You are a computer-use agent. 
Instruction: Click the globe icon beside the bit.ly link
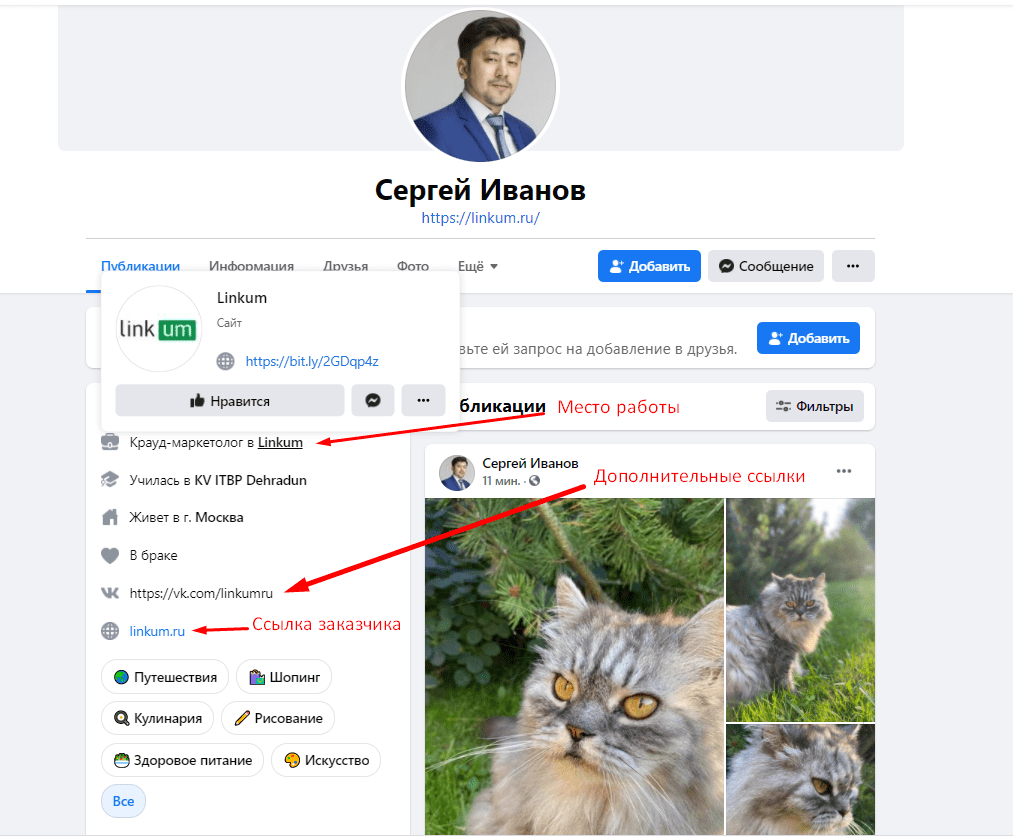pyautogui.click(x=225, y=361)
